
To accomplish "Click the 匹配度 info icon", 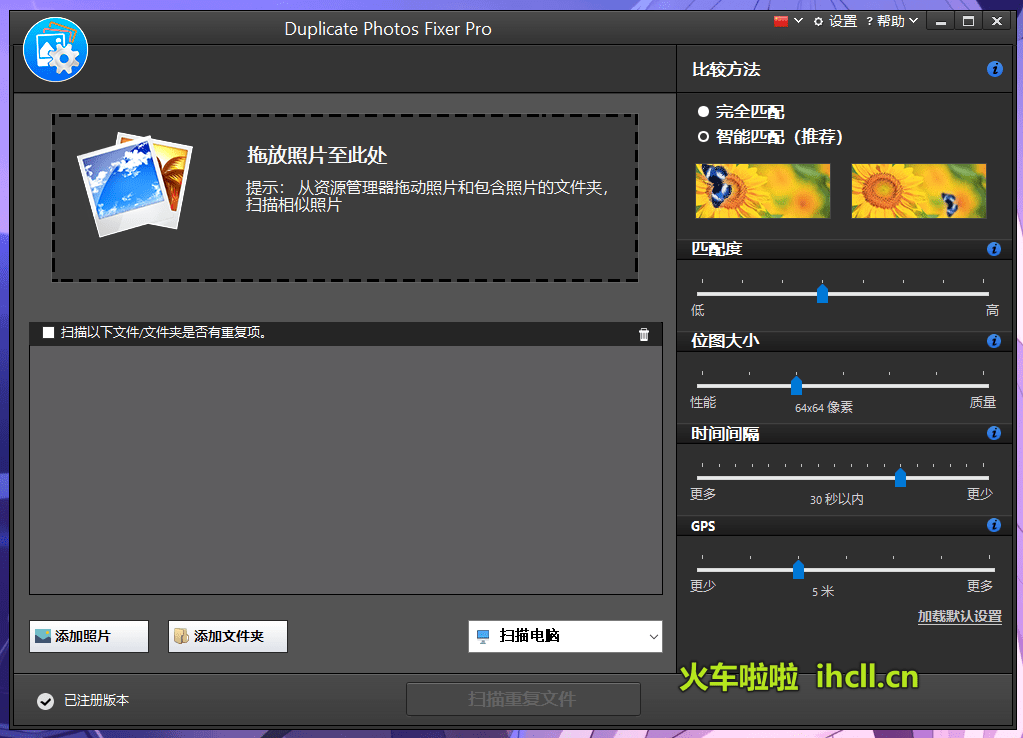I will tap(994, 249).
